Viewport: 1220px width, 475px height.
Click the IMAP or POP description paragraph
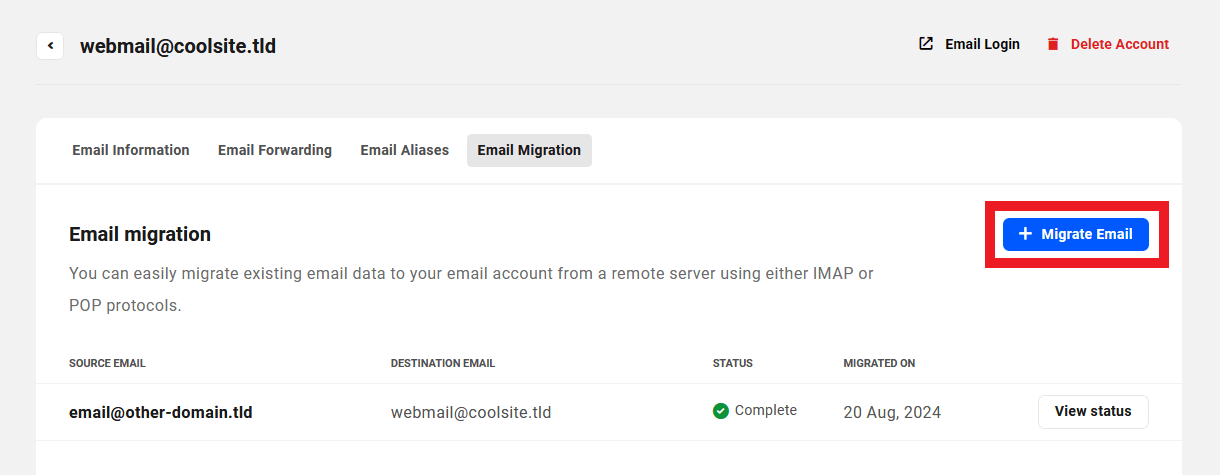pos(471,289)
